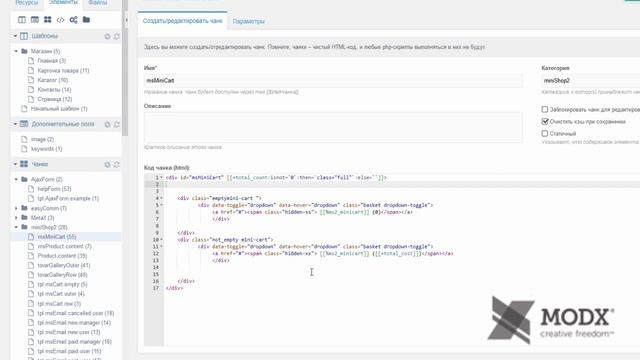Refresh the Дополнительные поля section
Image resolution: width=640 pixels, height=360 pixels.
tap(116, 124)
